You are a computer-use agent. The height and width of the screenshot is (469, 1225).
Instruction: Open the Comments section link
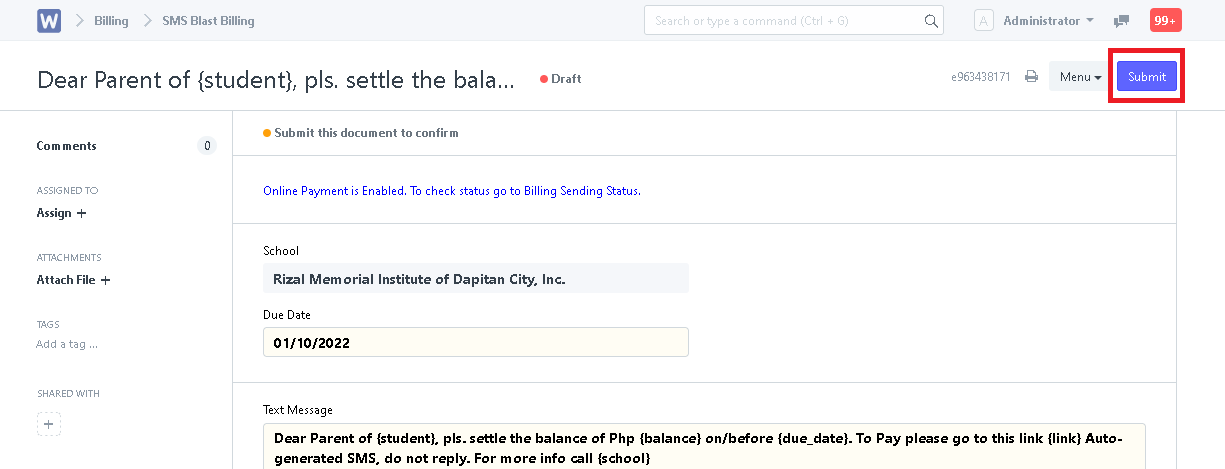point(67,146)
